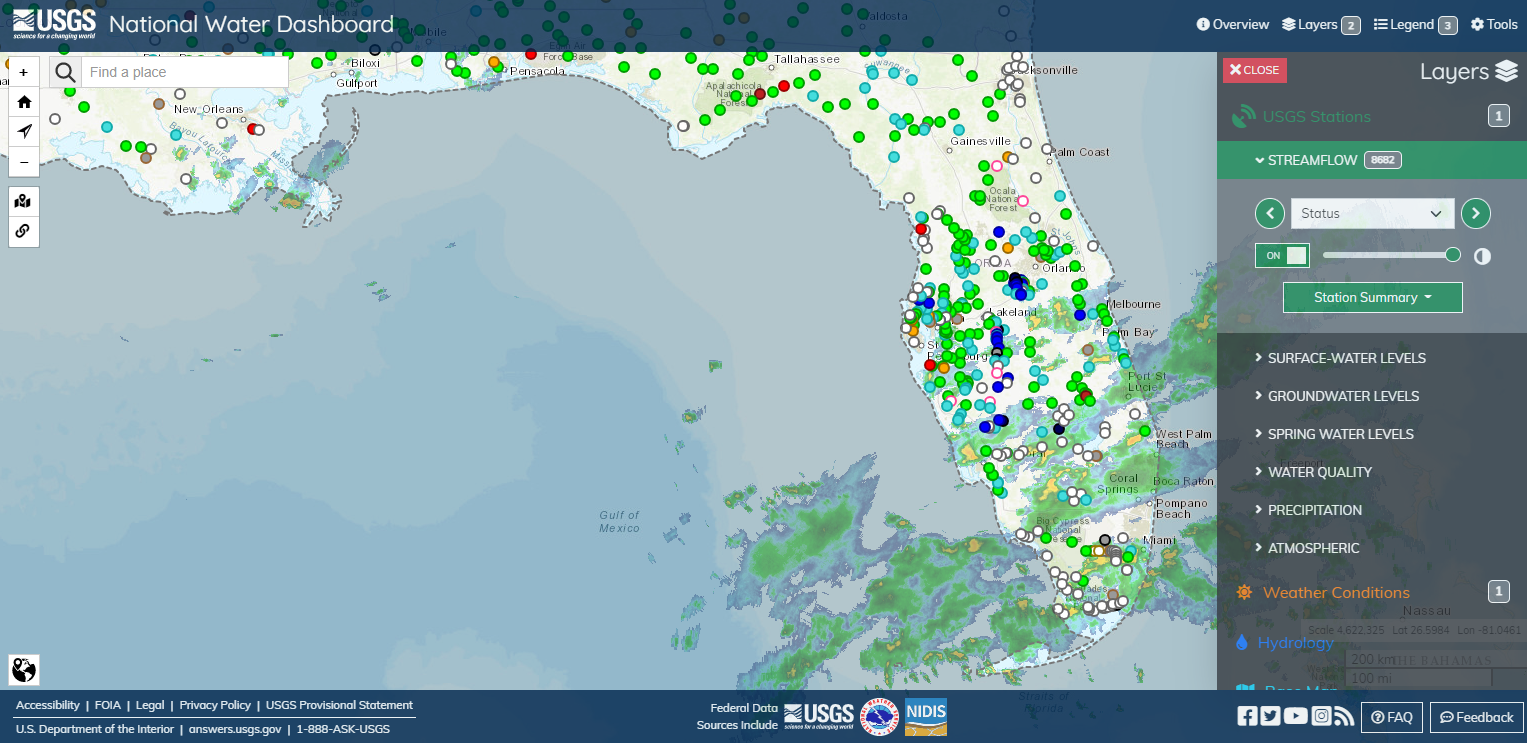Select the map locate arrow tool

23,131
